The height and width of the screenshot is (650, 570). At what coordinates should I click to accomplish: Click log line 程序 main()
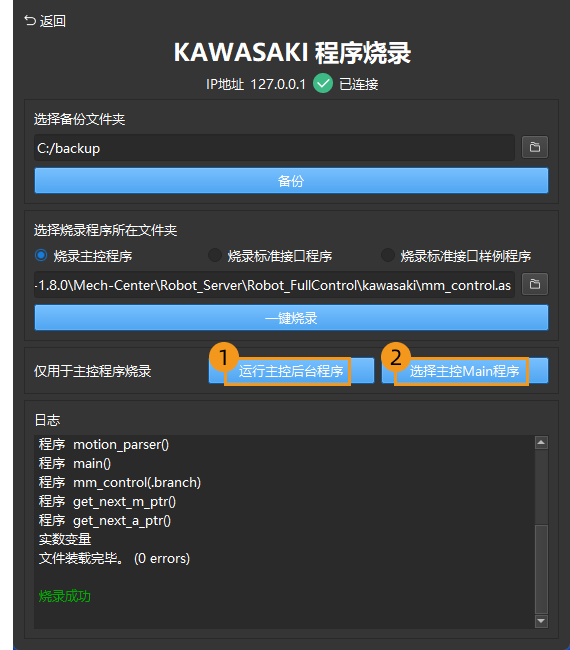click(x=75, y=463)
